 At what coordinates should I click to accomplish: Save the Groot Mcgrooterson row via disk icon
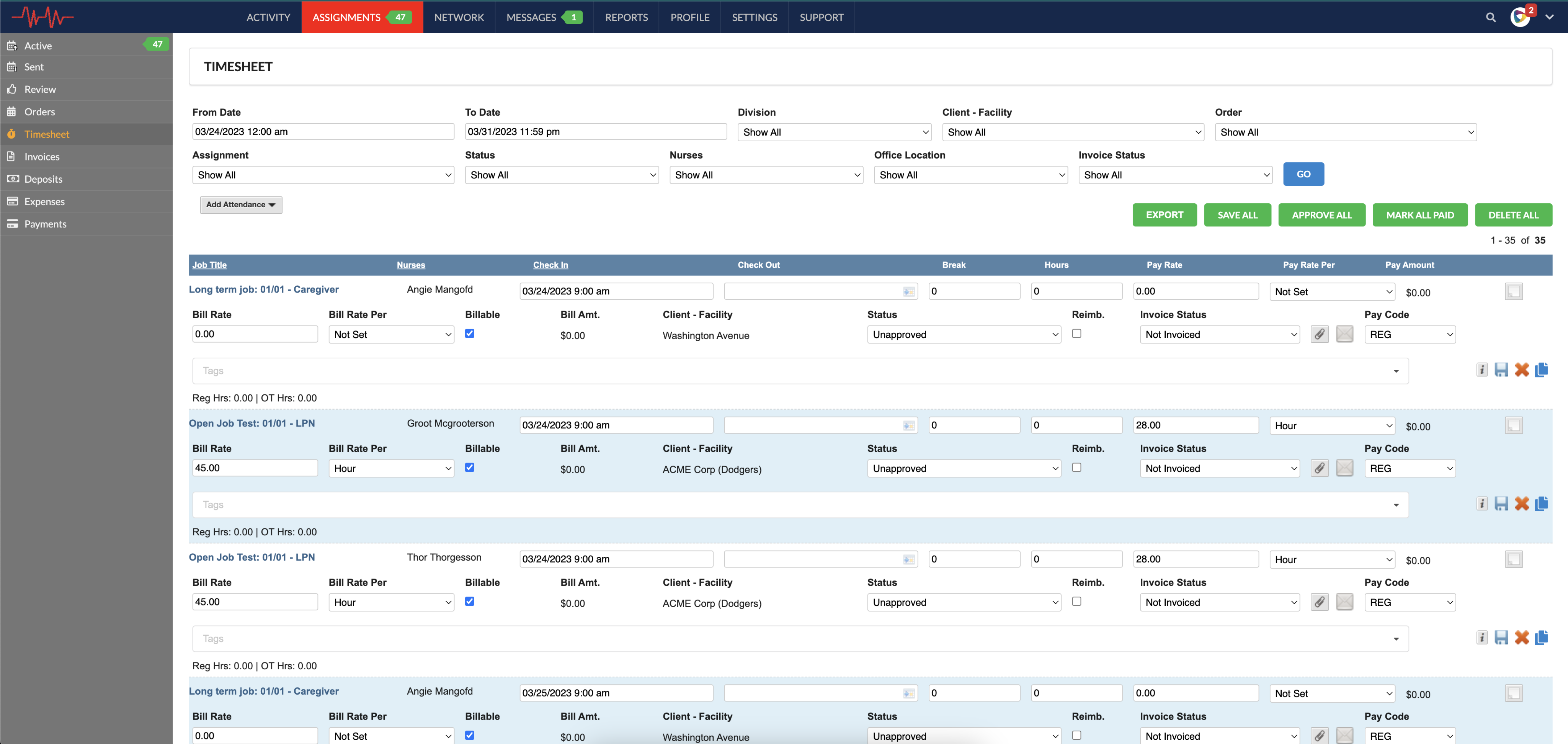(x=1501, y=504)
